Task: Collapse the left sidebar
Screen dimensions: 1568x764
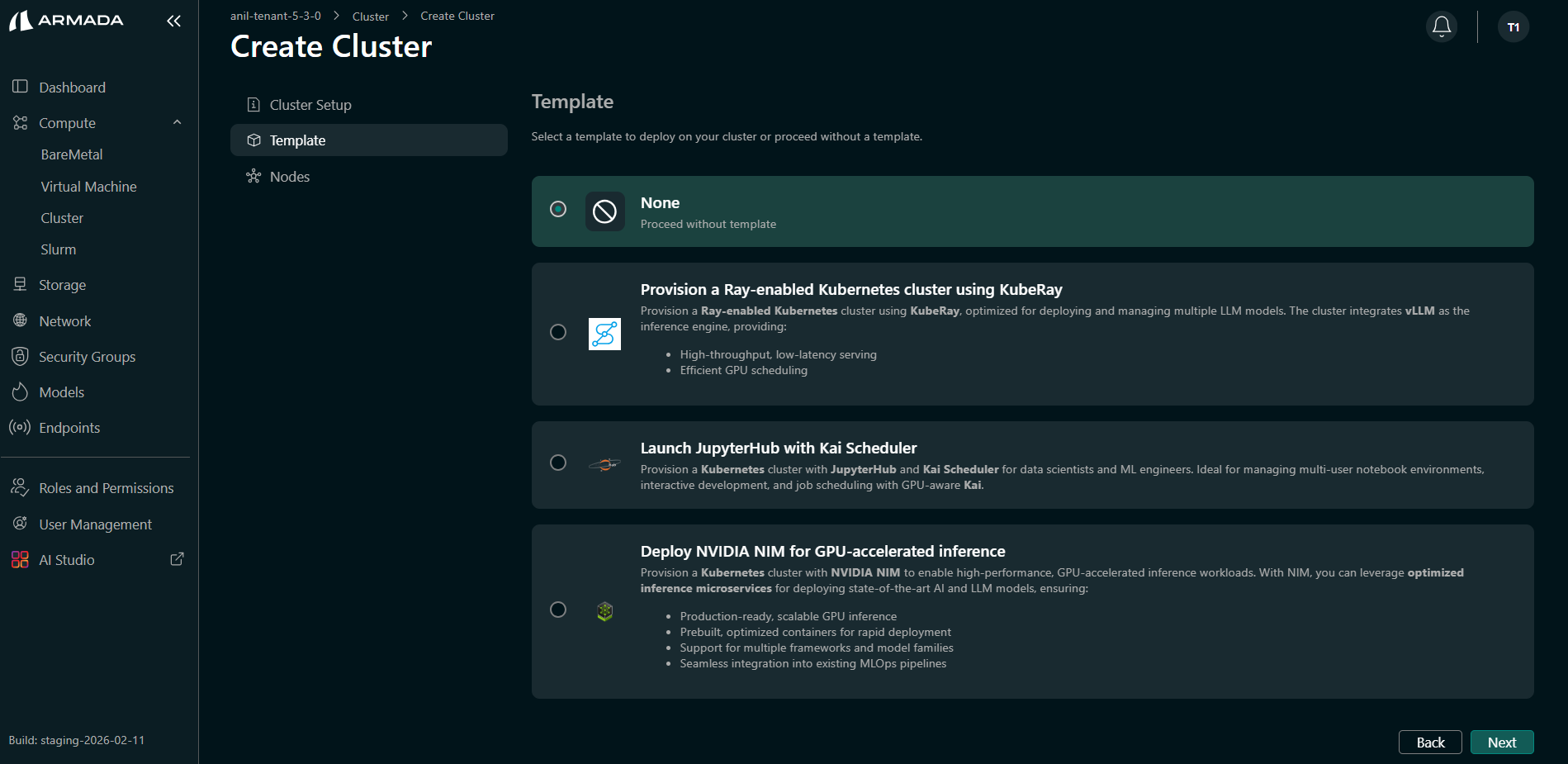Action: 173,21
